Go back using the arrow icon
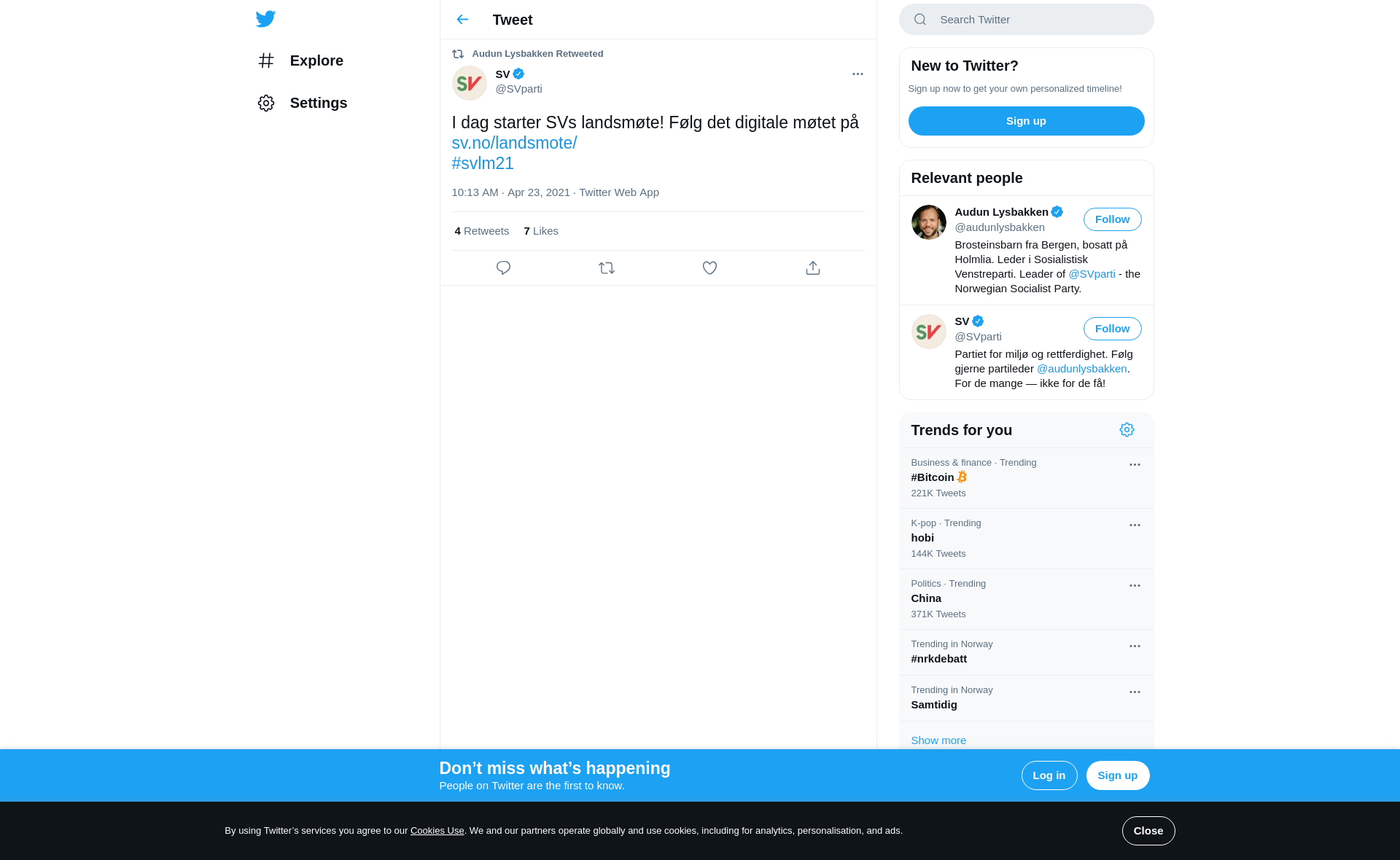The width and height of the screenshot is (1400, 860). coord(462,20)
